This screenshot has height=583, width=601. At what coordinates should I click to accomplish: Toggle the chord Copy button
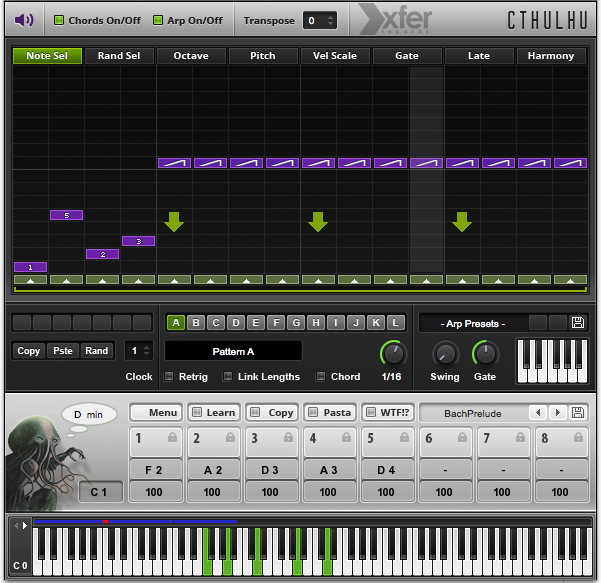pyautogui.click(x=272, y=413)
